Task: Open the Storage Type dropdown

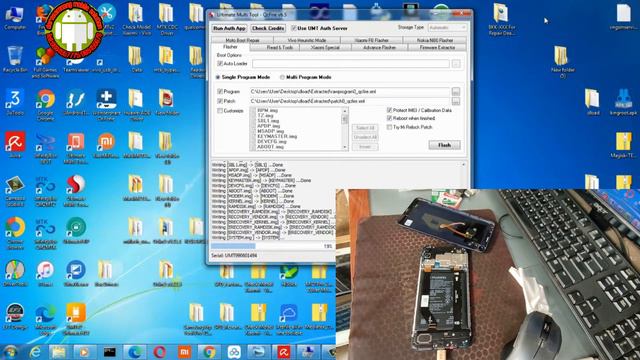Action: point(447,27)
